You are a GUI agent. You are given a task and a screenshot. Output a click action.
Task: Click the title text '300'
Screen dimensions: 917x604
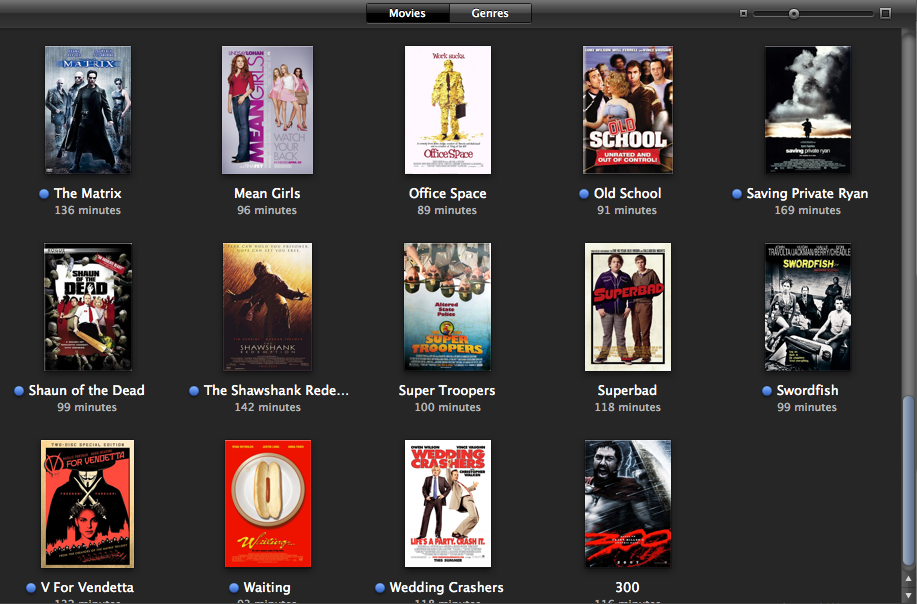627,588
